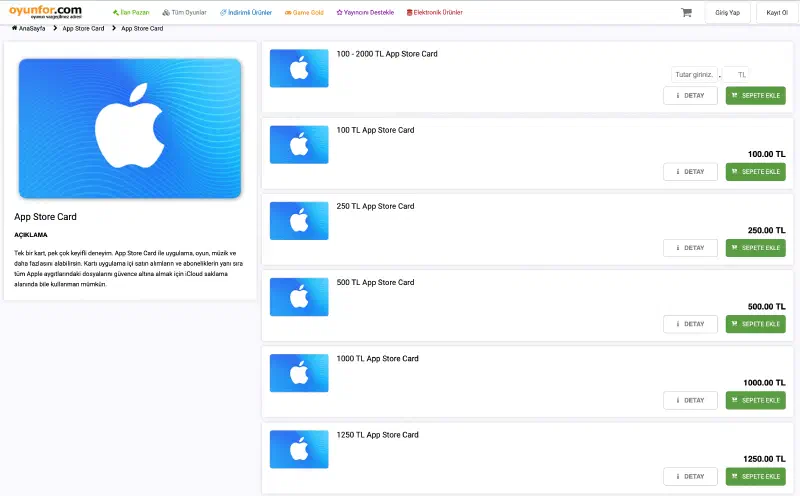Click the Tutar giriniz amount field
Viewport: 800px width, 496px height.
(694, 75)
